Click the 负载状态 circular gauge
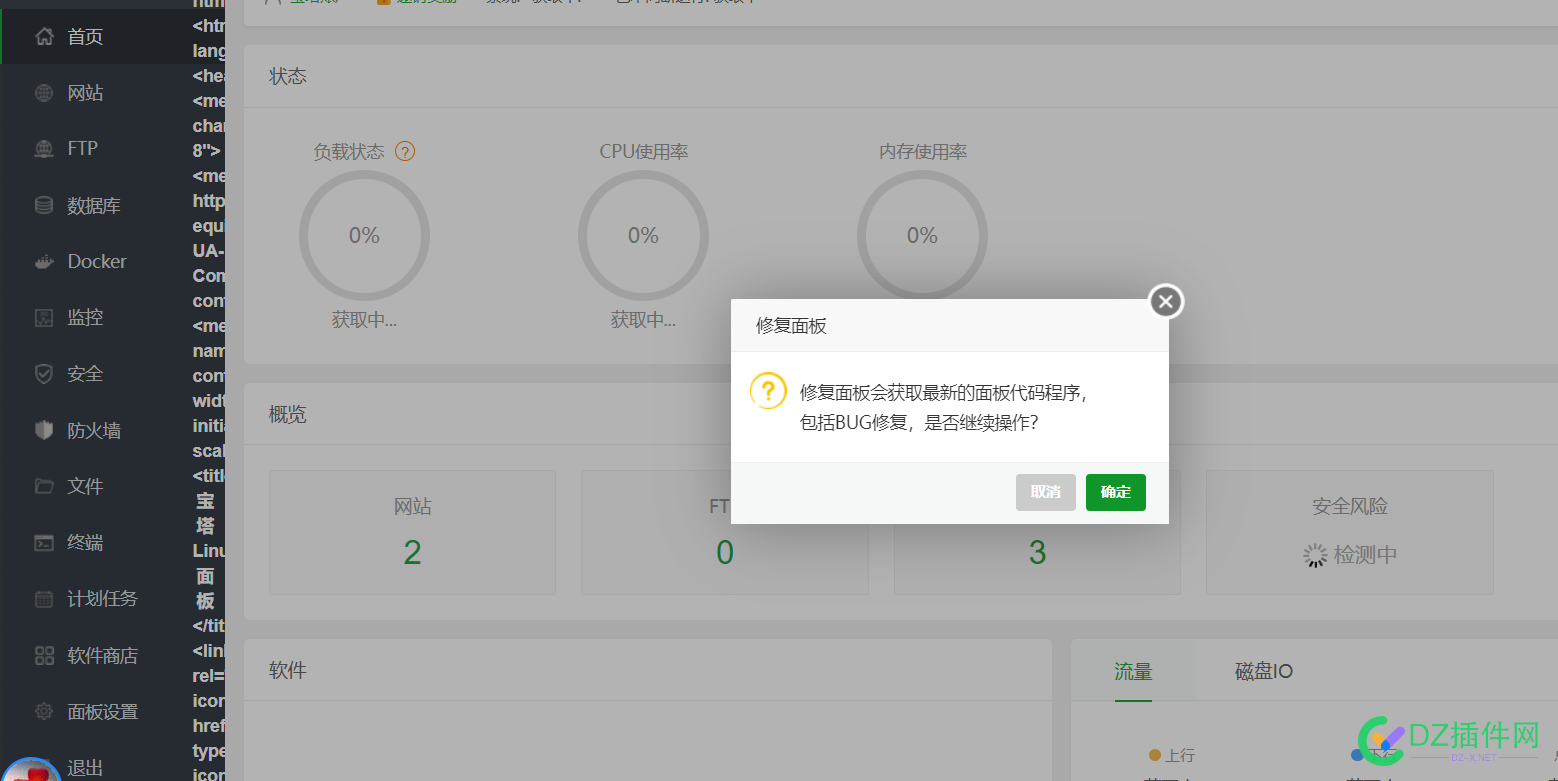 pos(364,236)
